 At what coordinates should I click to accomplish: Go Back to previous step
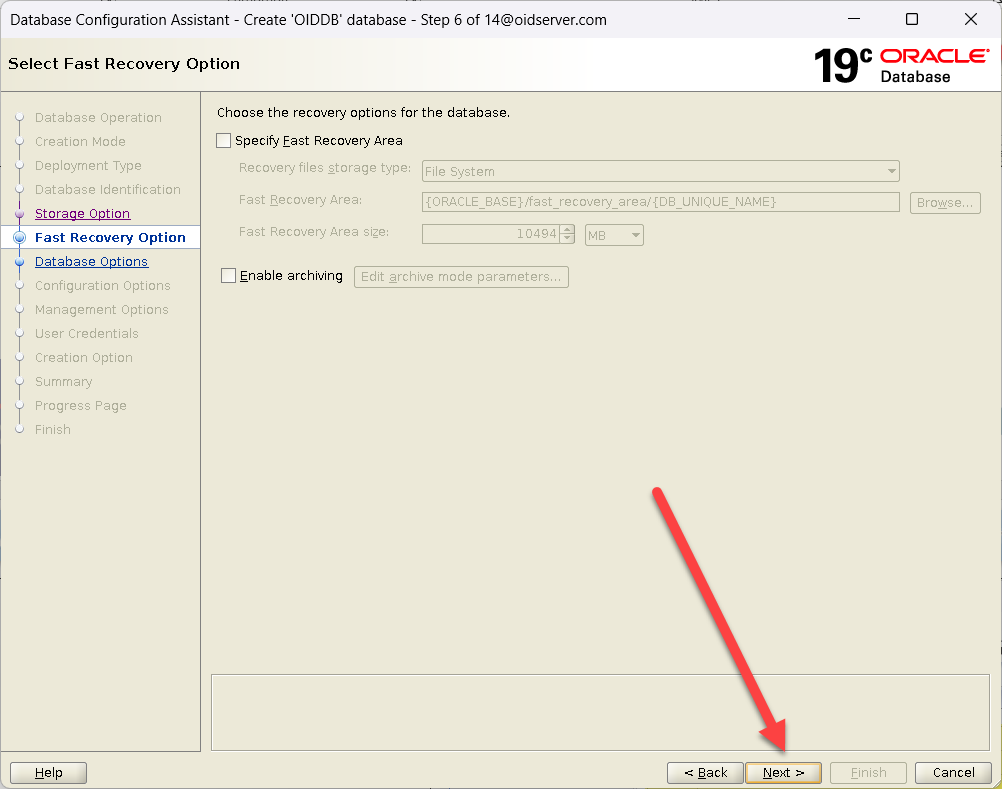coord(705,773)
